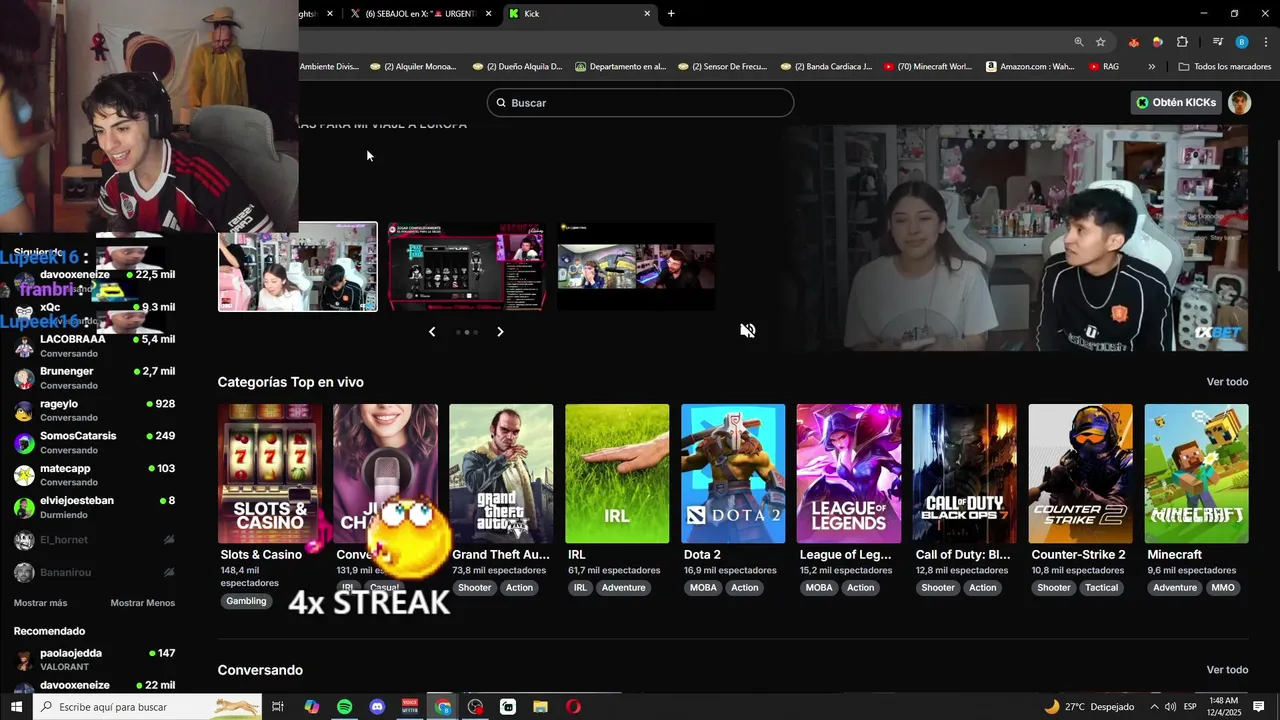1280x720 pixels.
Task: Toggle the featured stream mute icon
Action: [x=747, y=331]
